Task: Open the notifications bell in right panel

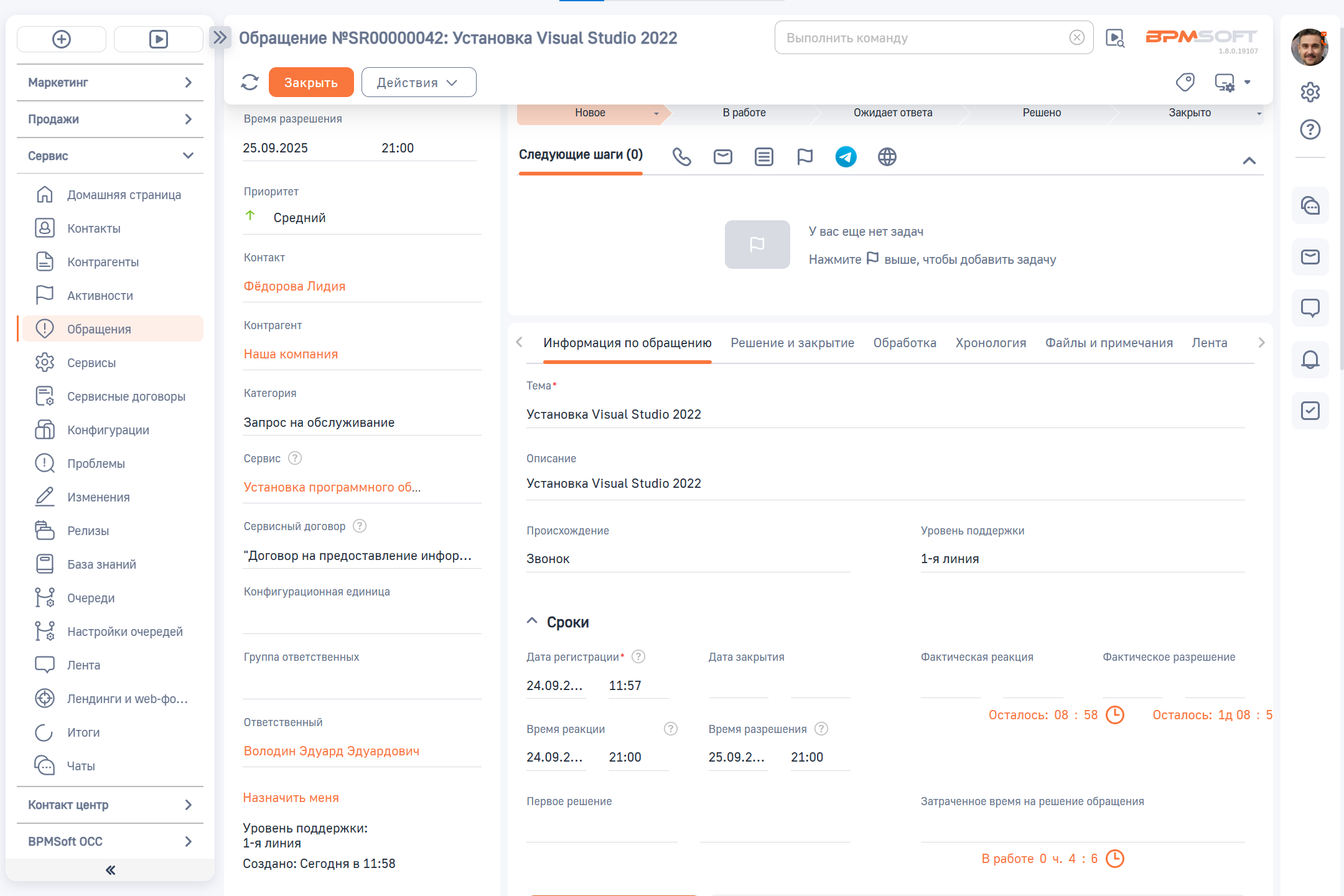Action: point(1310,360)
